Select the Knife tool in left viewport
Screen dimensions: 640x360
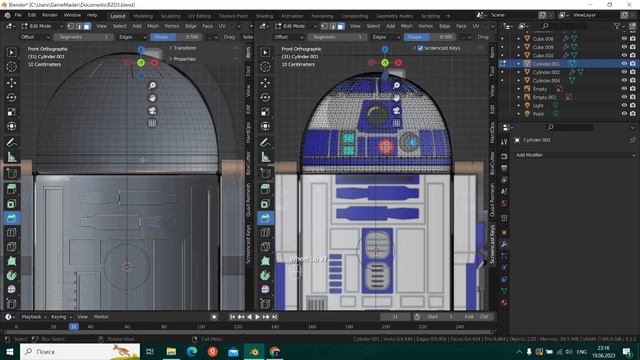click(x=11, y=247)
